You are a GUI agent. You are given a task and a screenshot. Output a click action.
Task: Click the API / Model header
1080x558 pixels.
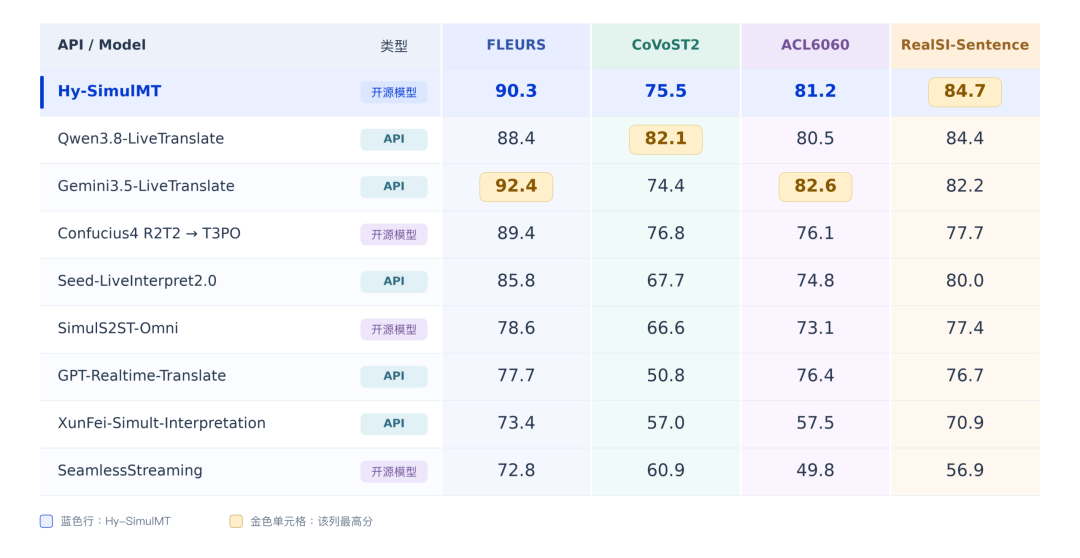[x=102, y=45]
